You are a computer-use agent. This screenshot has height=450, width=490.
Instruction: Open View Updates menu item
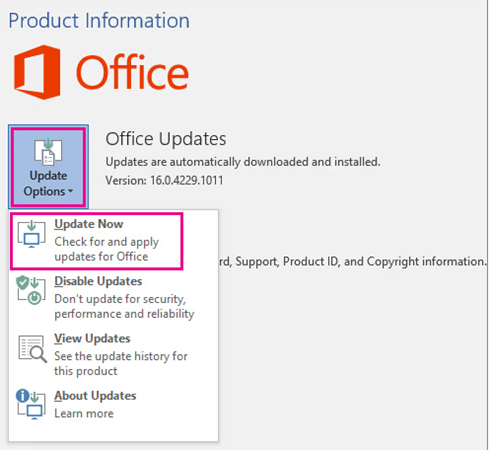113,355
